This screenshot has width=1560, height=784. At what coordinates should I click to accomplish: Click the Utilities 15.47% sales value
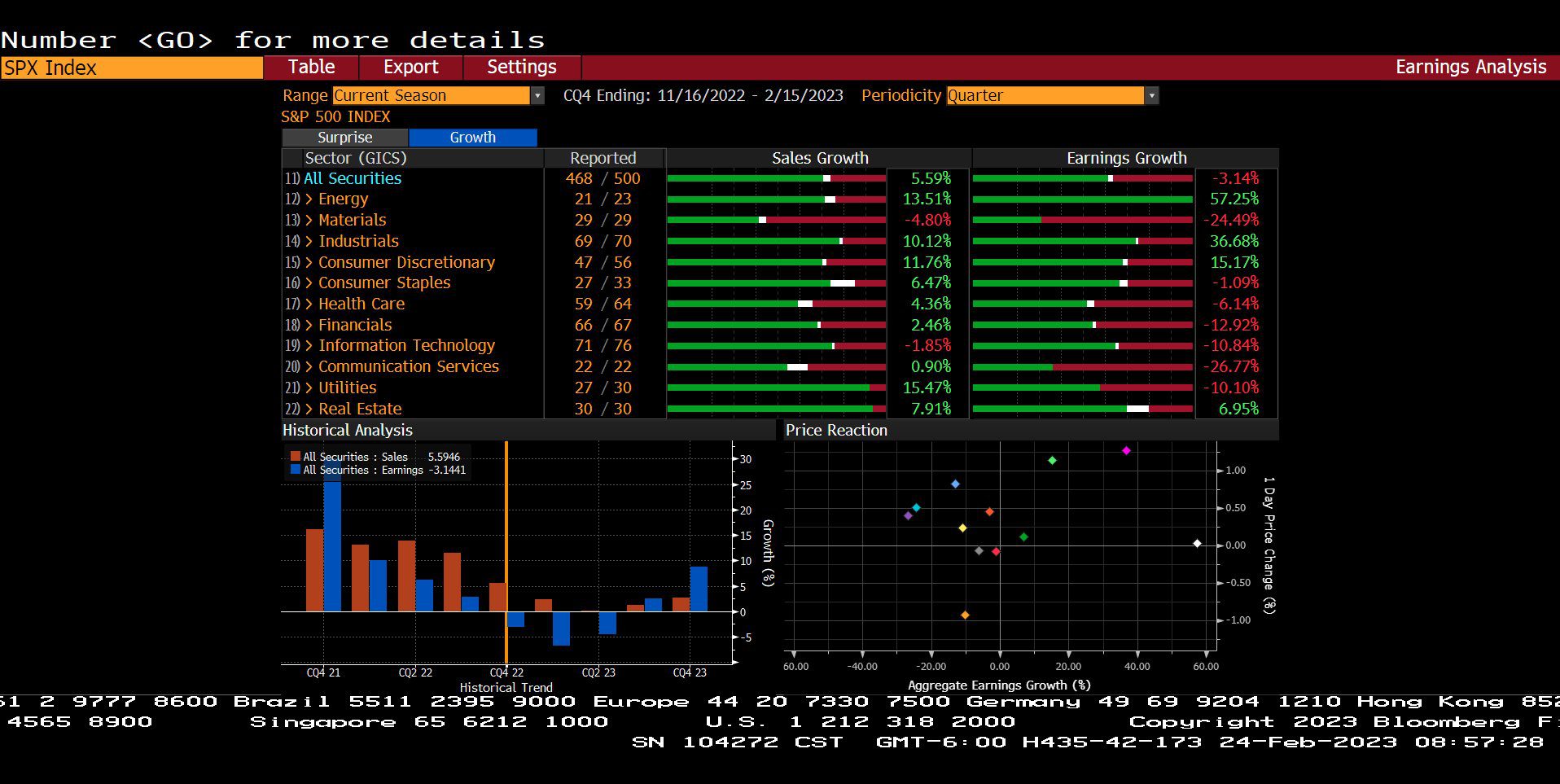click(927, 388)
